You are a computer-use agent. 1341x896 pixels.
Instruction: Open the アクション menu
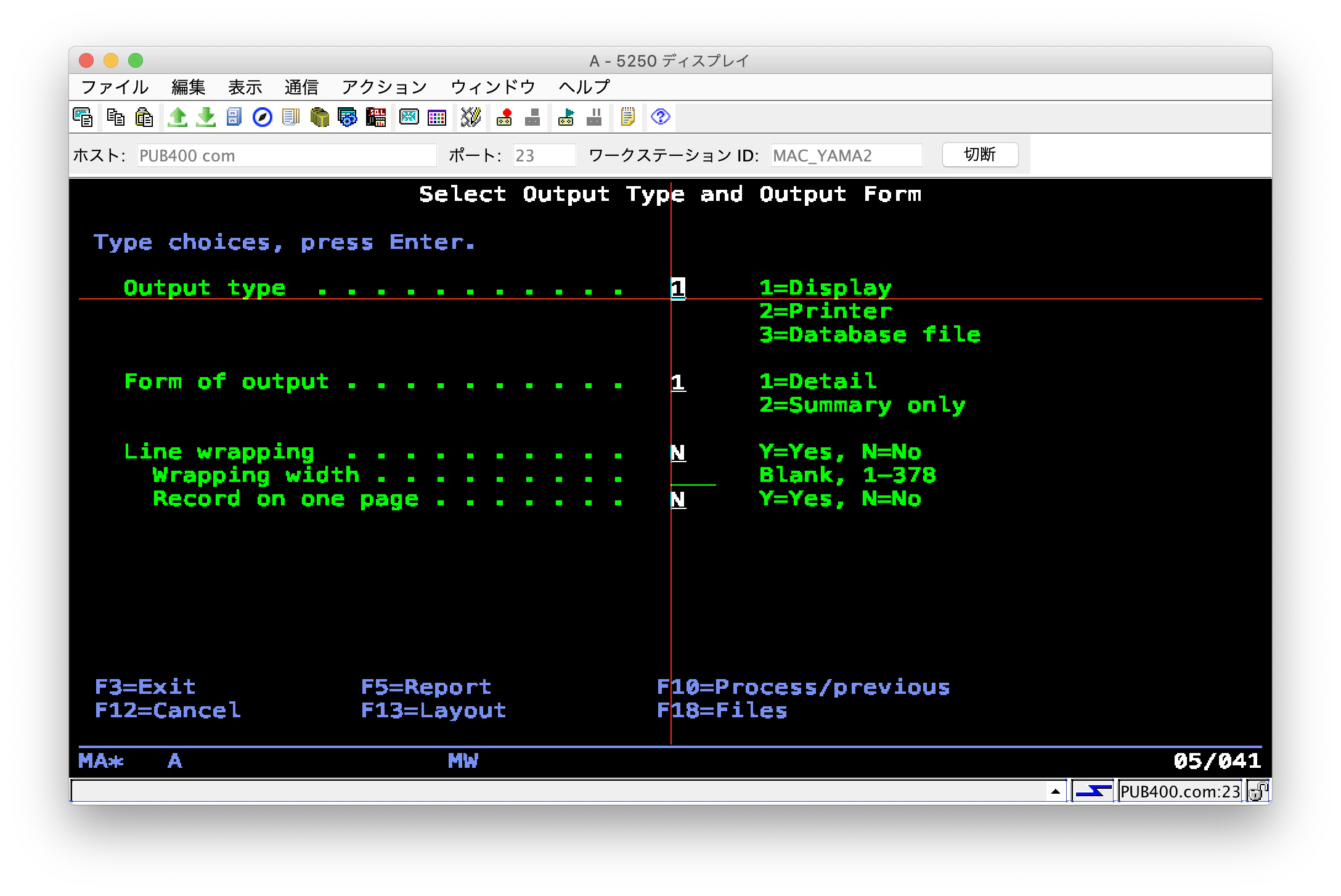[x=384, y=87]
